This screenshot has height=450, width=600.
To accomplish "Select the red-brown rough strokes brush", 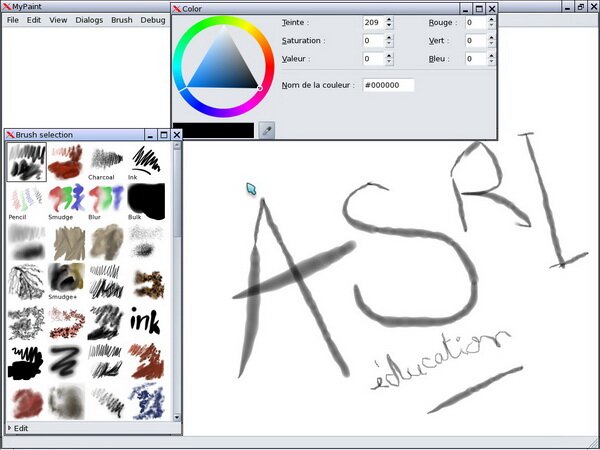I will [x=146, y=361].
